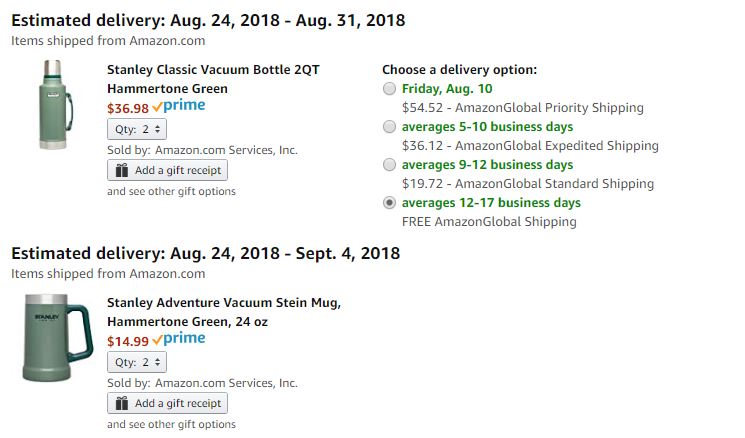The width and height of the screenshot is (745, 438).
Task: See other gift options under mug item
Action: click(172, 424)
